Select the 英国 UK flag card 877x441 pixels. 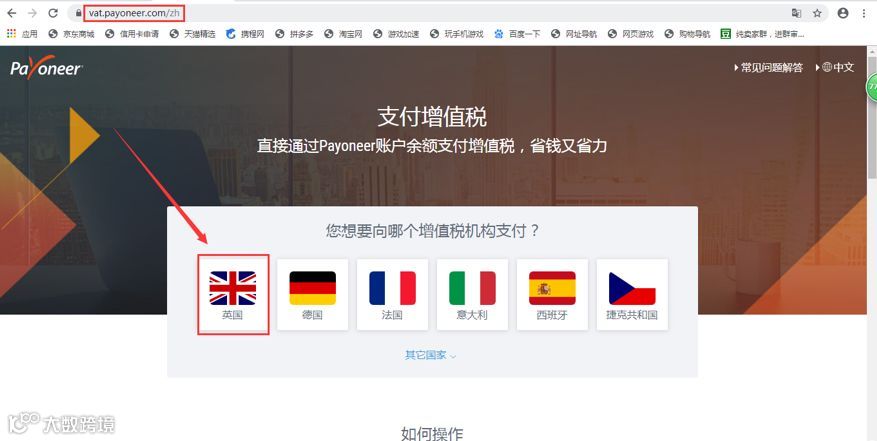coord(233,294)
